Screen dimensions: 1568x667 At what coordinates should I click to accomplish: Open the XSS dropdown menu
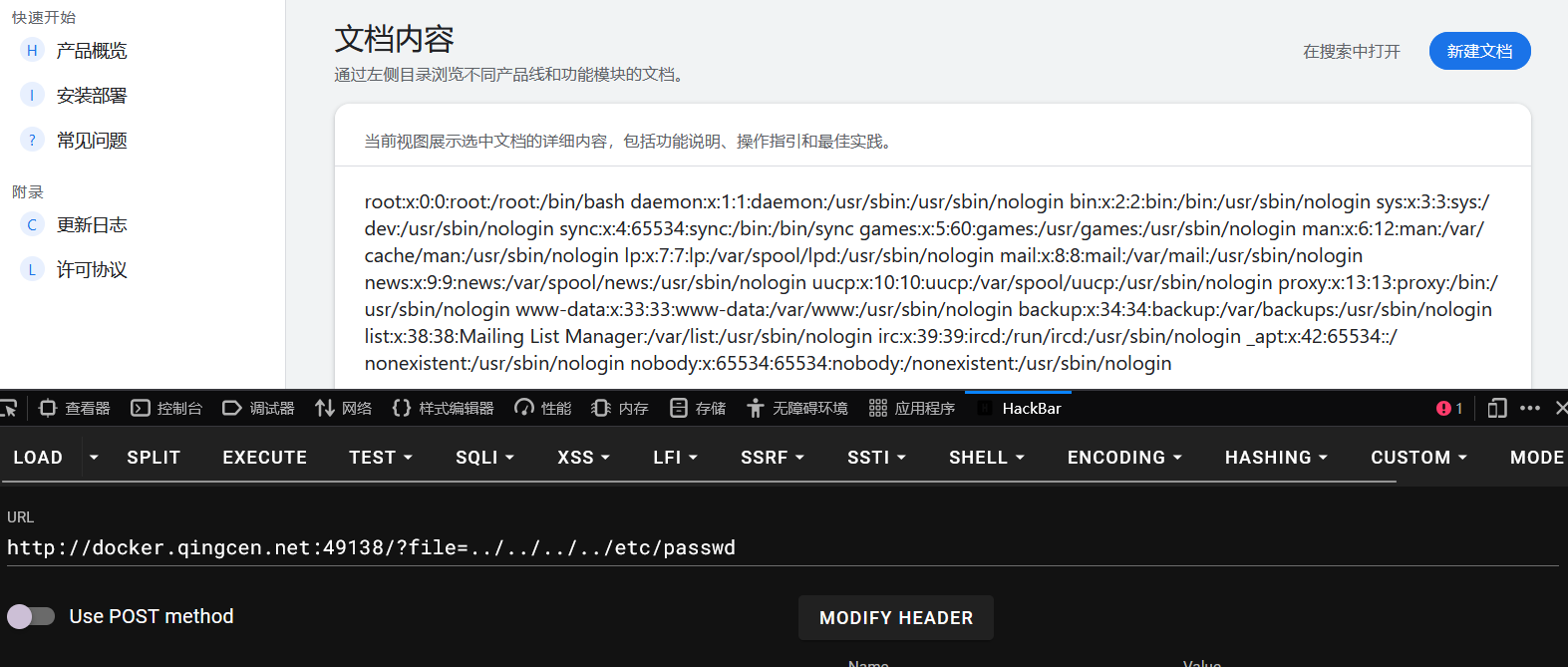click(584, 458)
